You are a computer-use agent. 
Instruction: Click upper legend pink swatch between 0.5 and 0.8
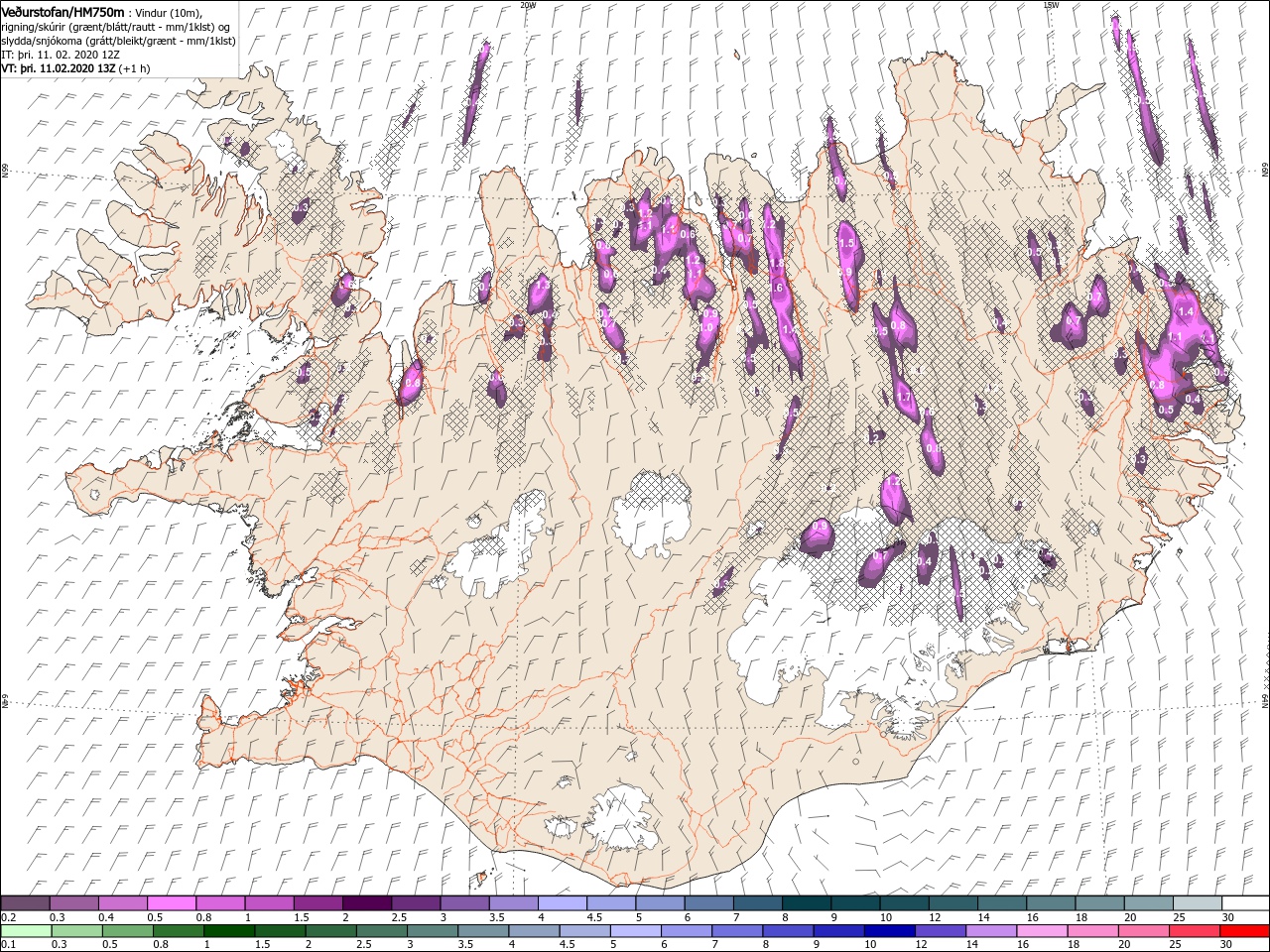(171, 903)
